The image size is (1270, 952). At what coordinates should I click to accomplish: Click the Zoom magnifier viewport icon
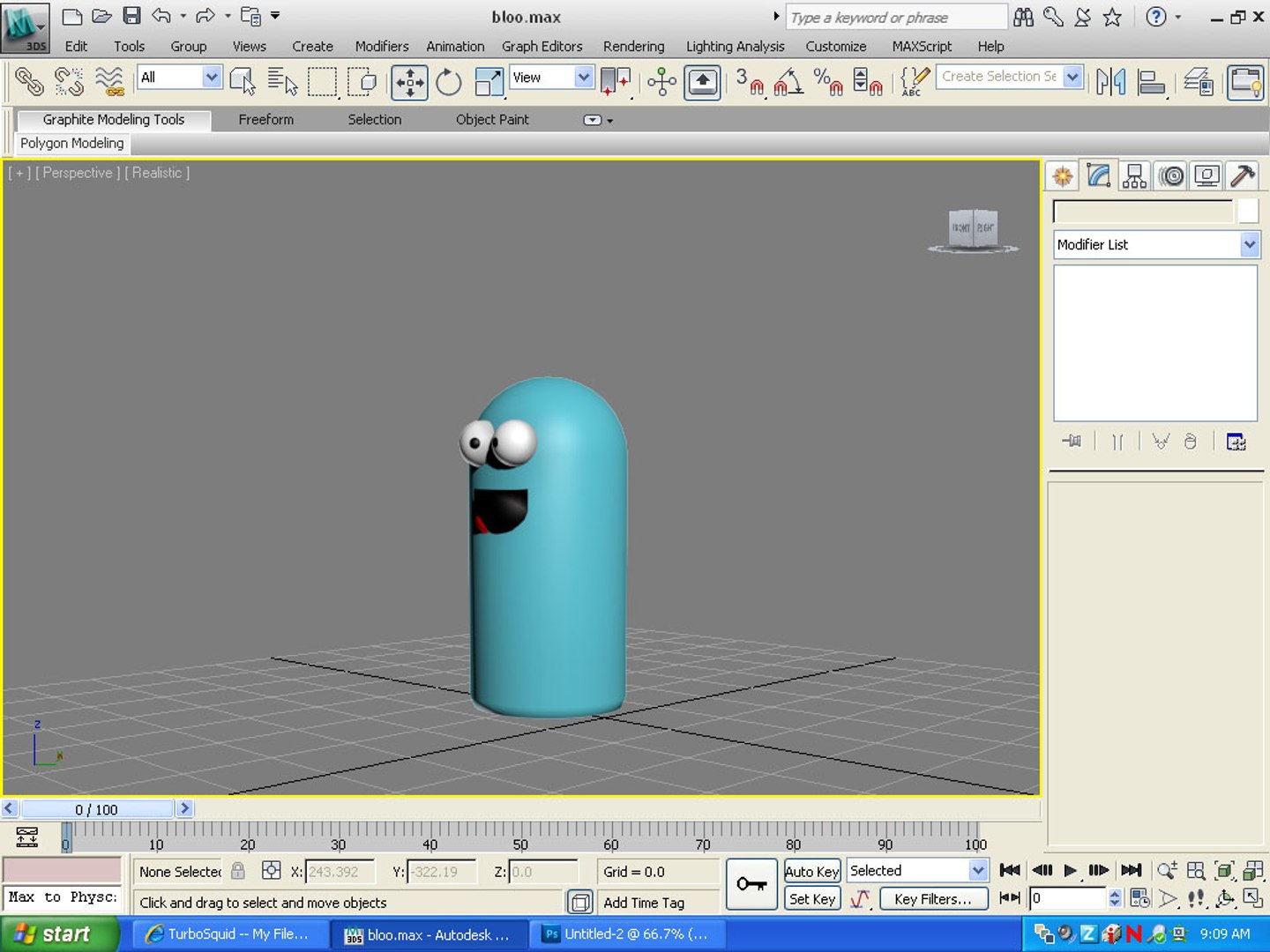[x=1167, y=871]
